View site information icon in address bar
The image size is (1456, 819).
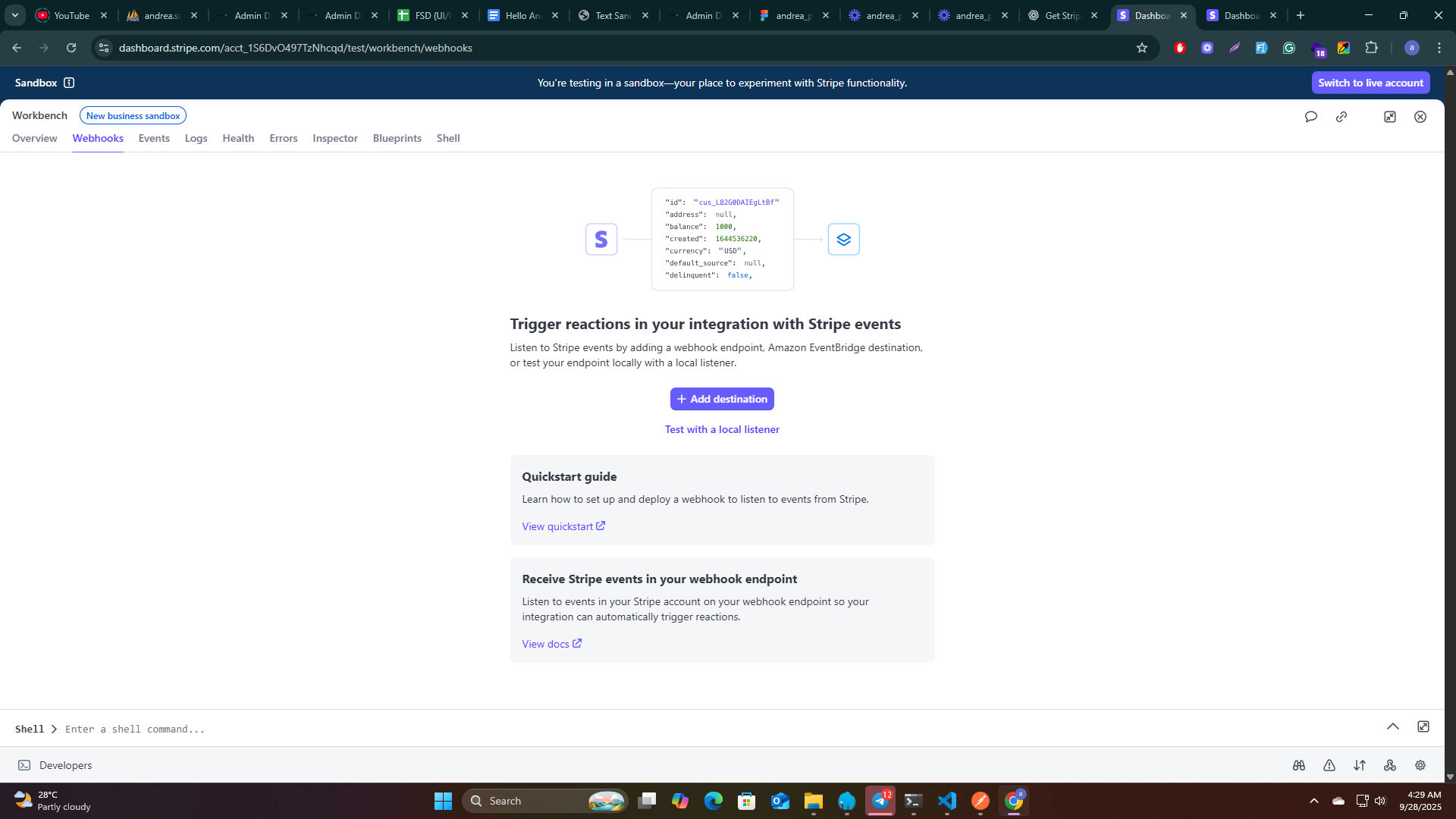[x=104, y=48]
